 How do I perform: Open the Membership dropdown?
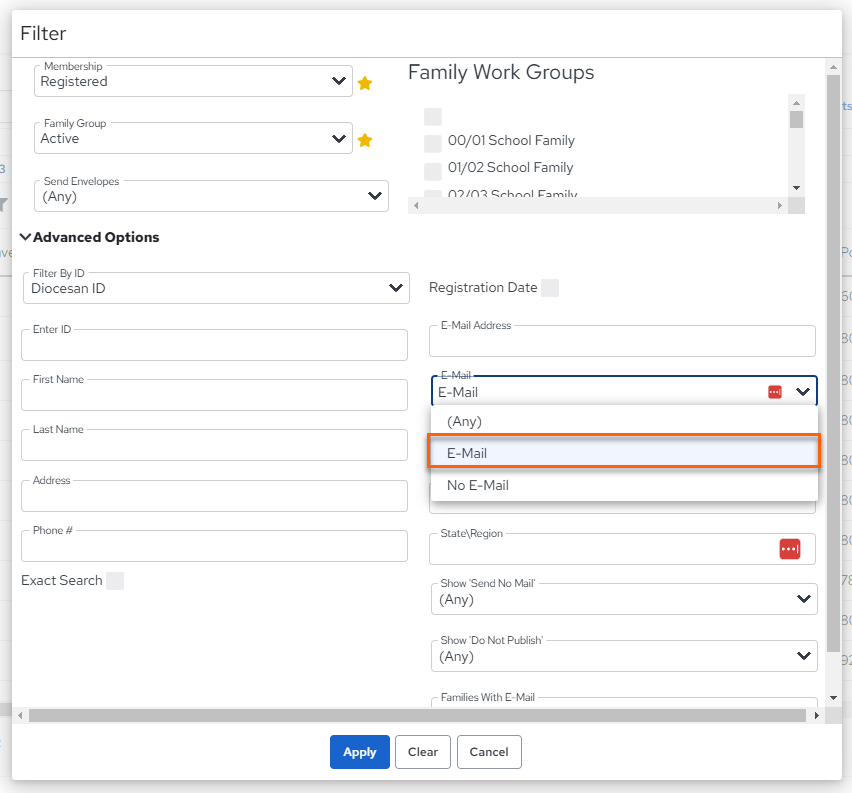[193, 82]
